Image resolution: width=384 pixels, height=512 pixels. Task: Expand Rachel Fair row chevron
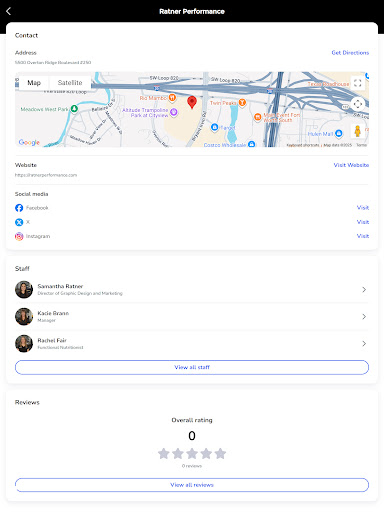364,343
